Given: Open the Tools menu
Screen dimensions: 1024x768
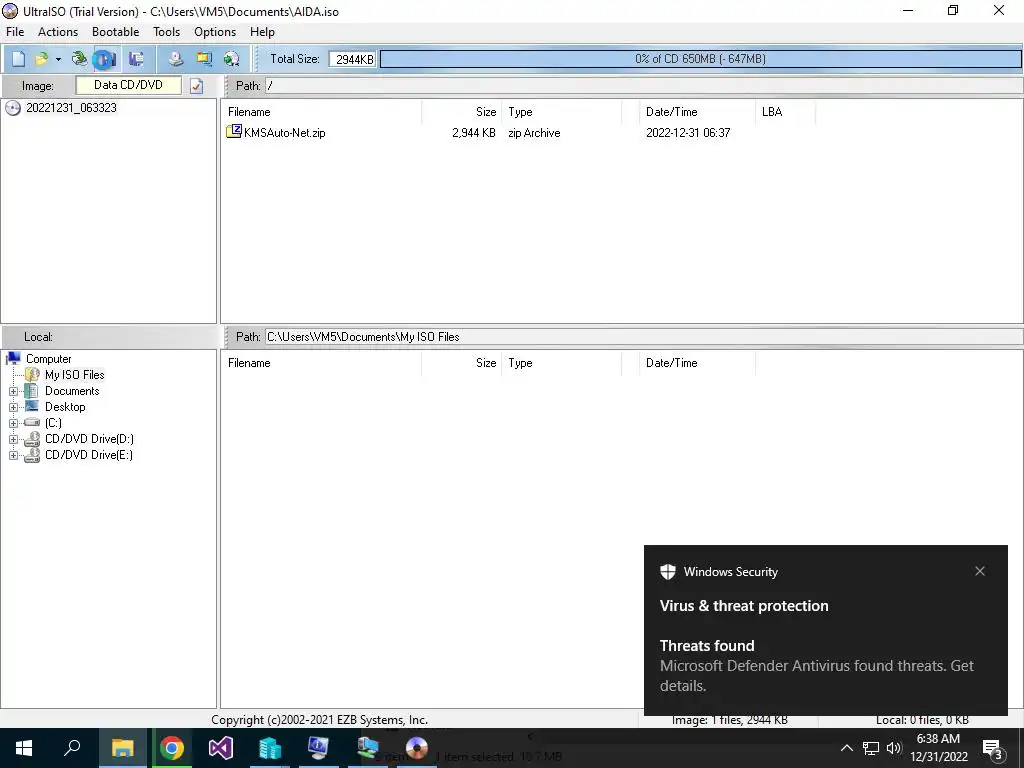Looking at the screenshot, I should point(167,32).
